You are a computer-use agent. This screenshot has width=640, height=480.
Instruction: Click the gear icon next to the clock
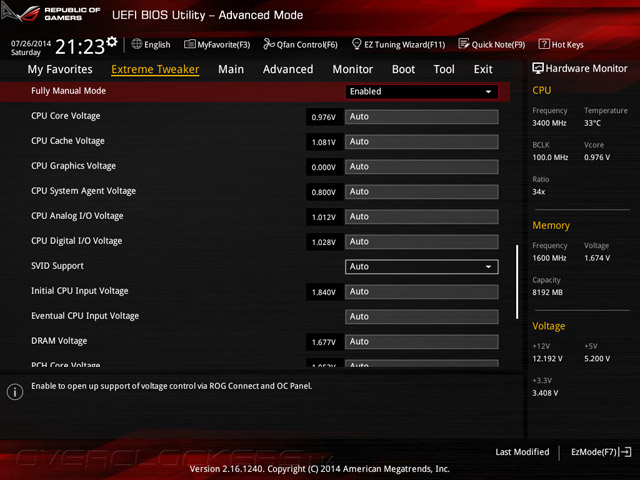coord(111,42)
